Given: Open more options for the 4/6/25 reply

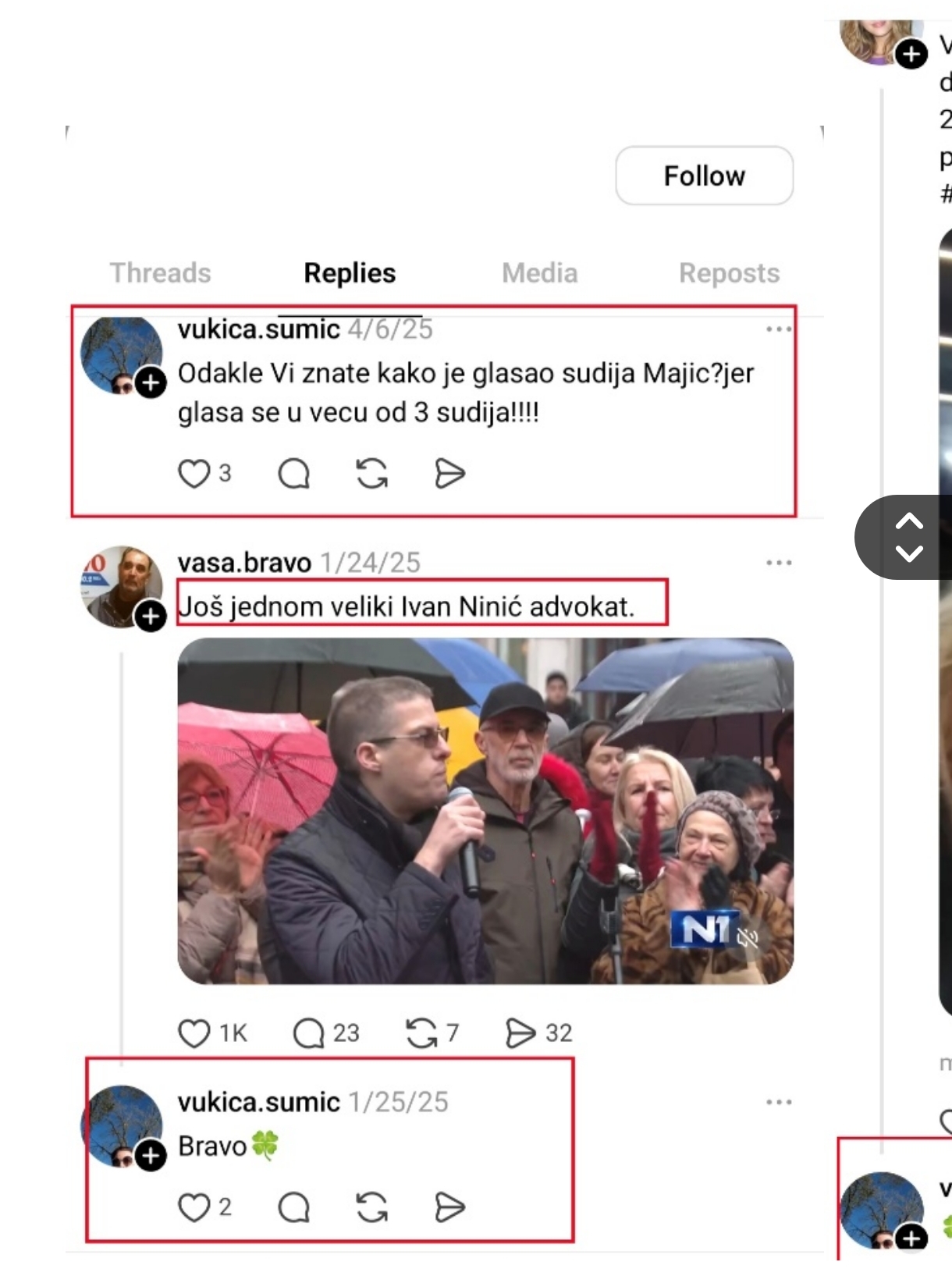Looking at the screenshot, I should 779,329.
